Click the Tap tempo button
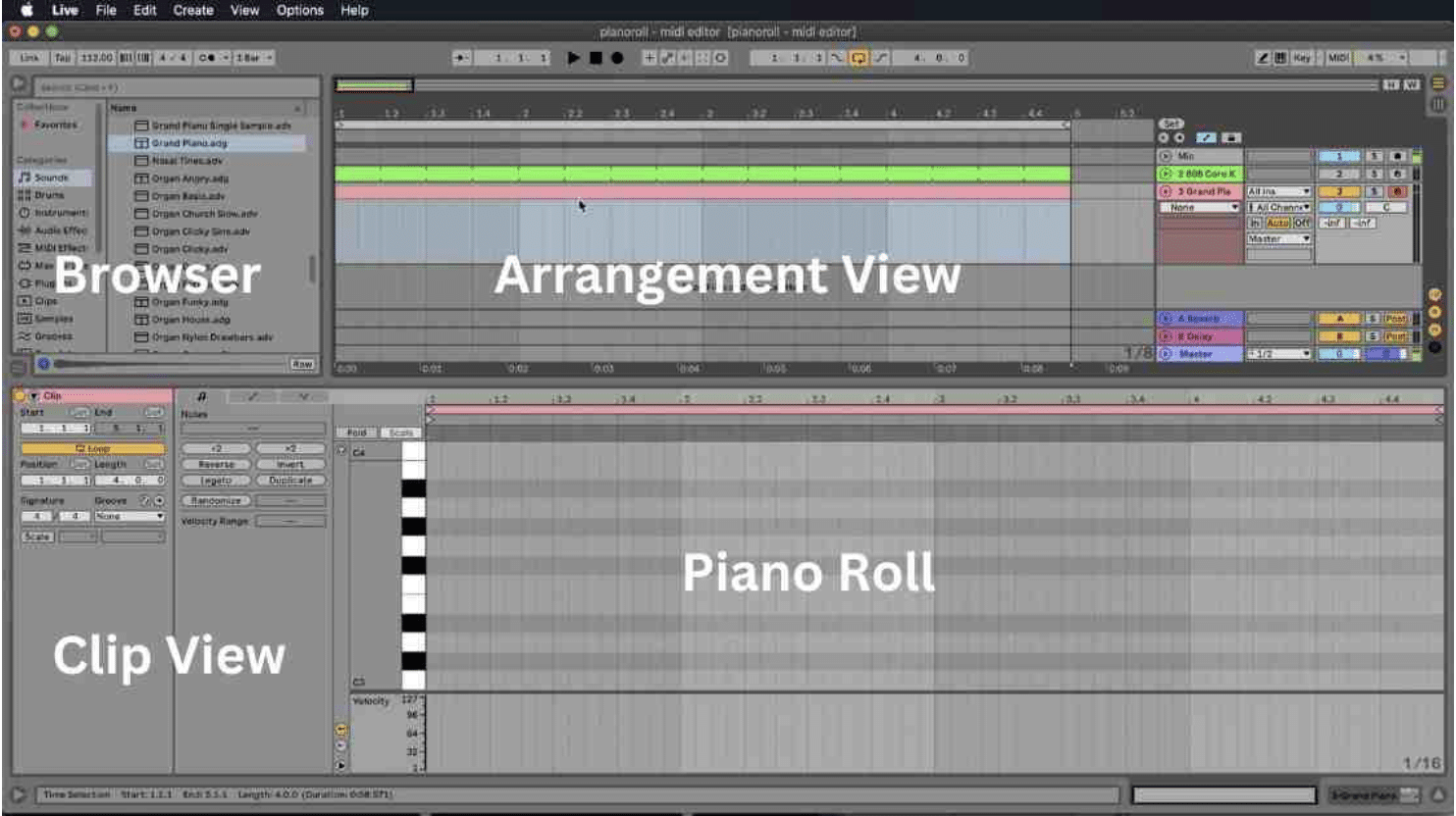1456x816 pixels. point(63,58)
